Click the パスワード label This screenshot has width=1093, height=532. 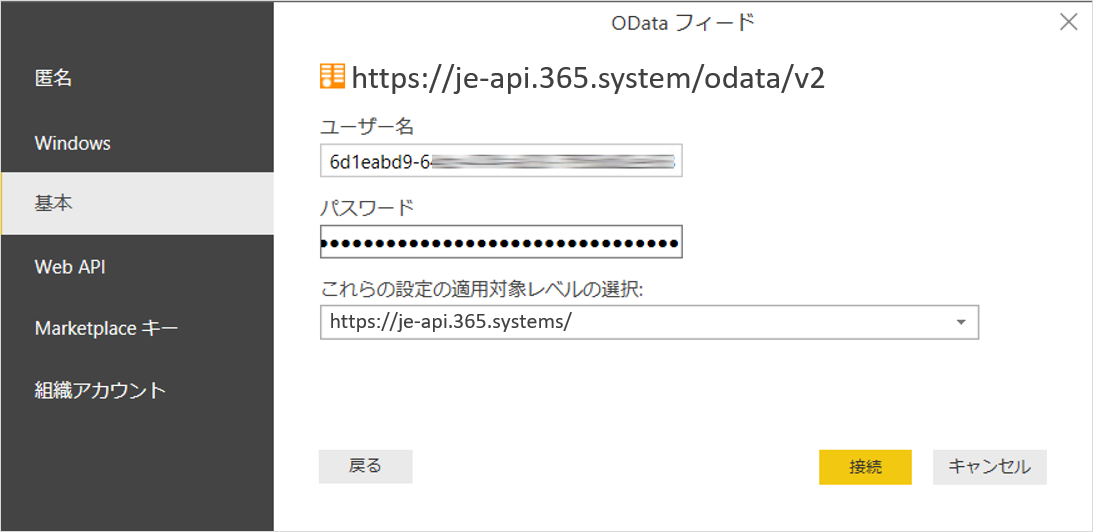coord(367,208)
